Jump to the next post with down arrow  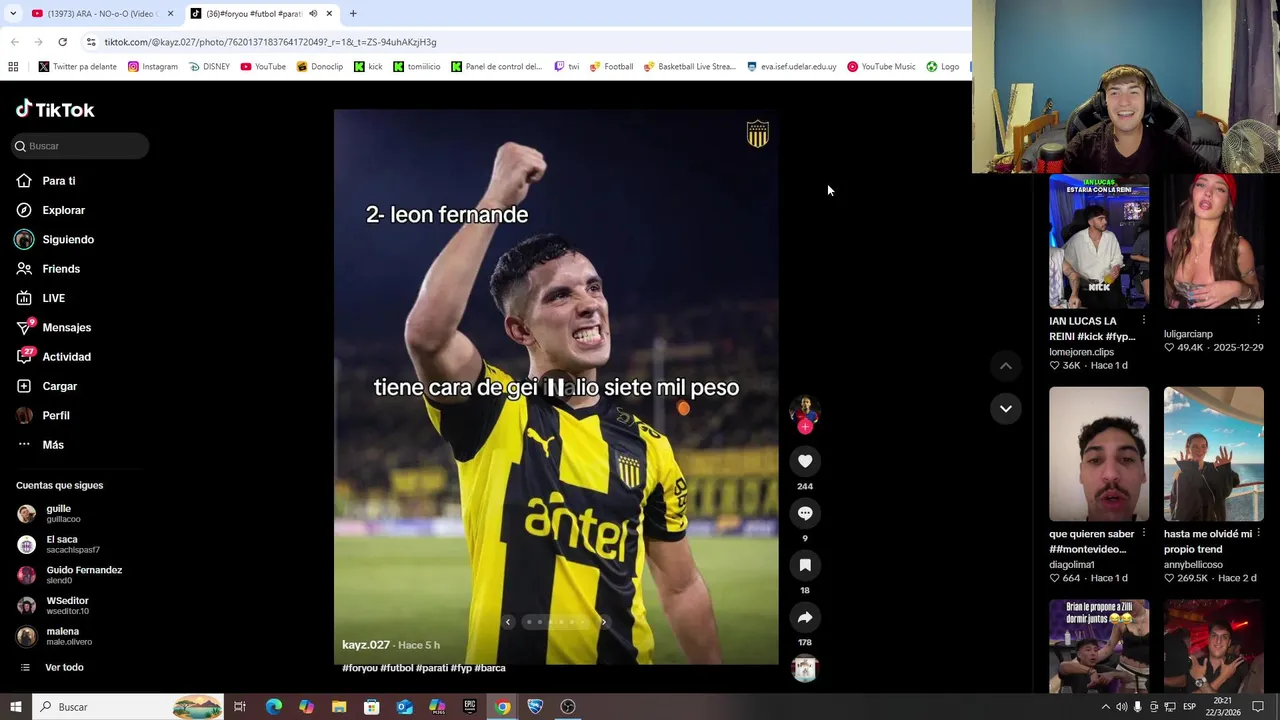point(1006,408)
